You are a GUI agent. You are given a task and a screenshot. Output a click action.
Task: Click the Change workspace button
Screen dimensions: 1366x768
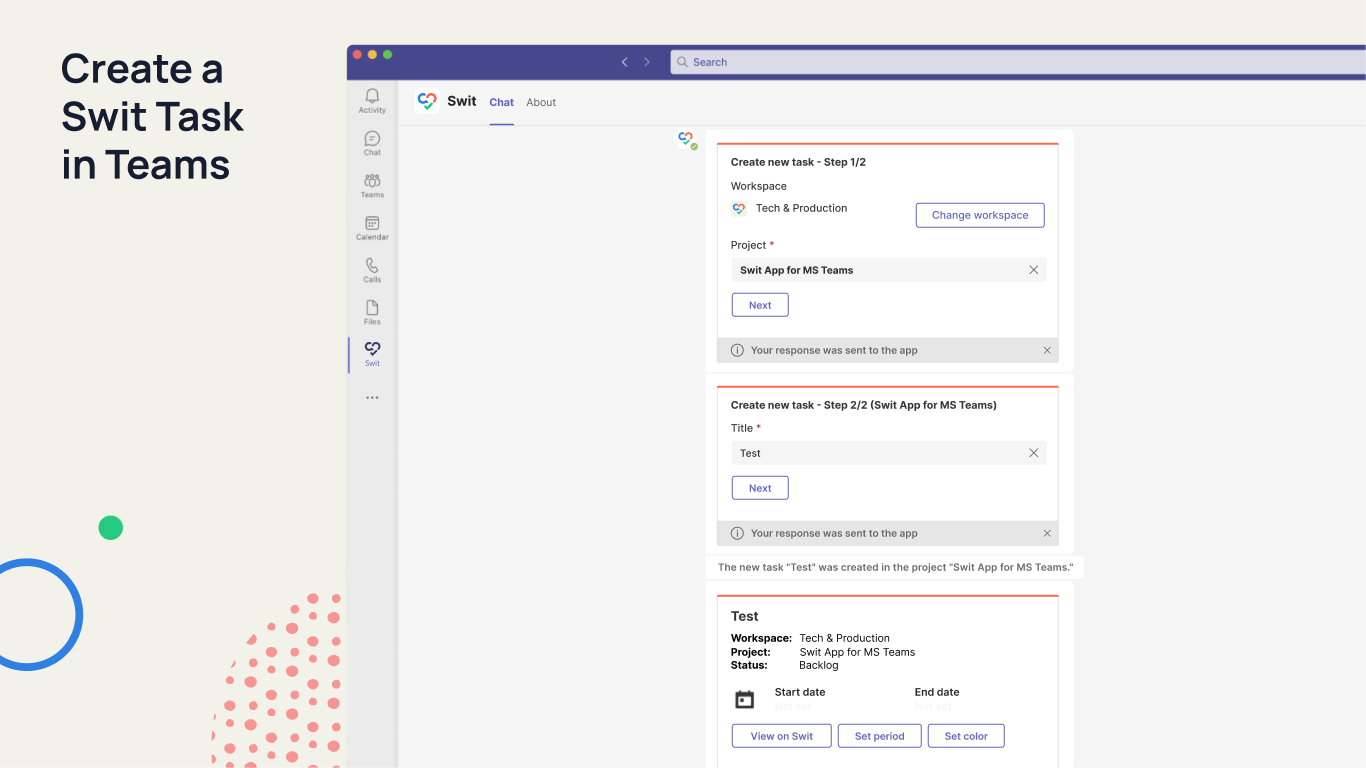pyautogui.click(x=980, y=215)
